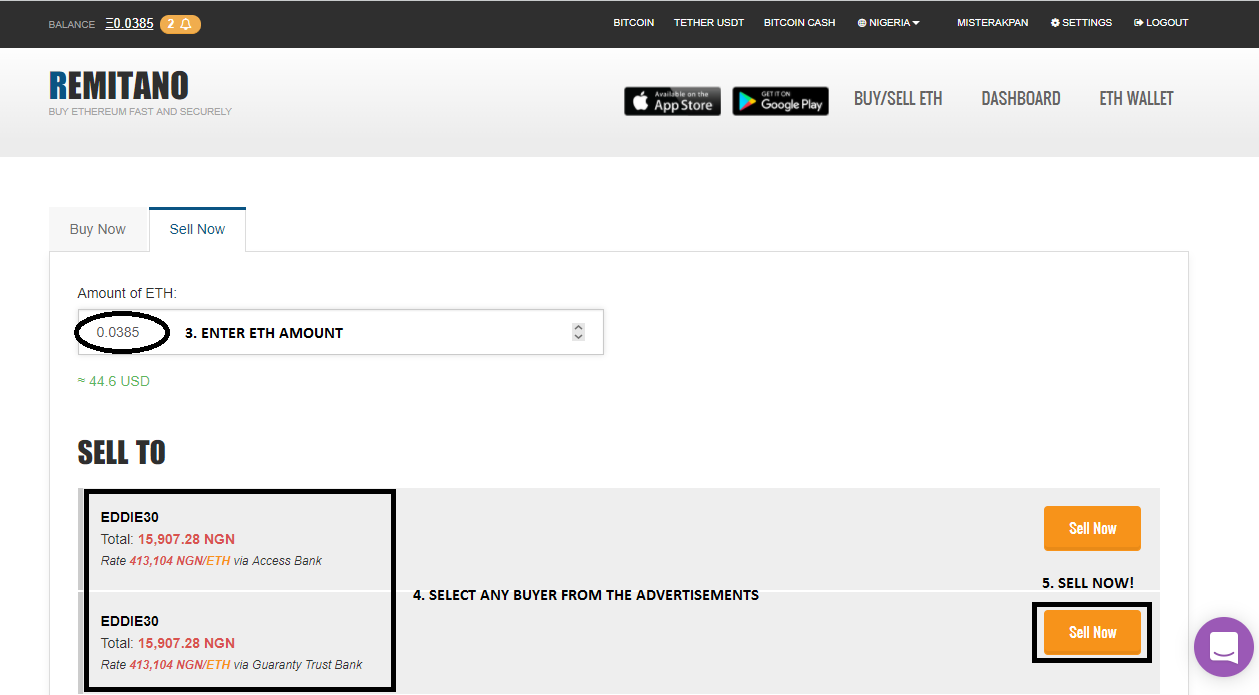
Task: Open the Bitcoin Cash menu link
Action: (799, 23)
